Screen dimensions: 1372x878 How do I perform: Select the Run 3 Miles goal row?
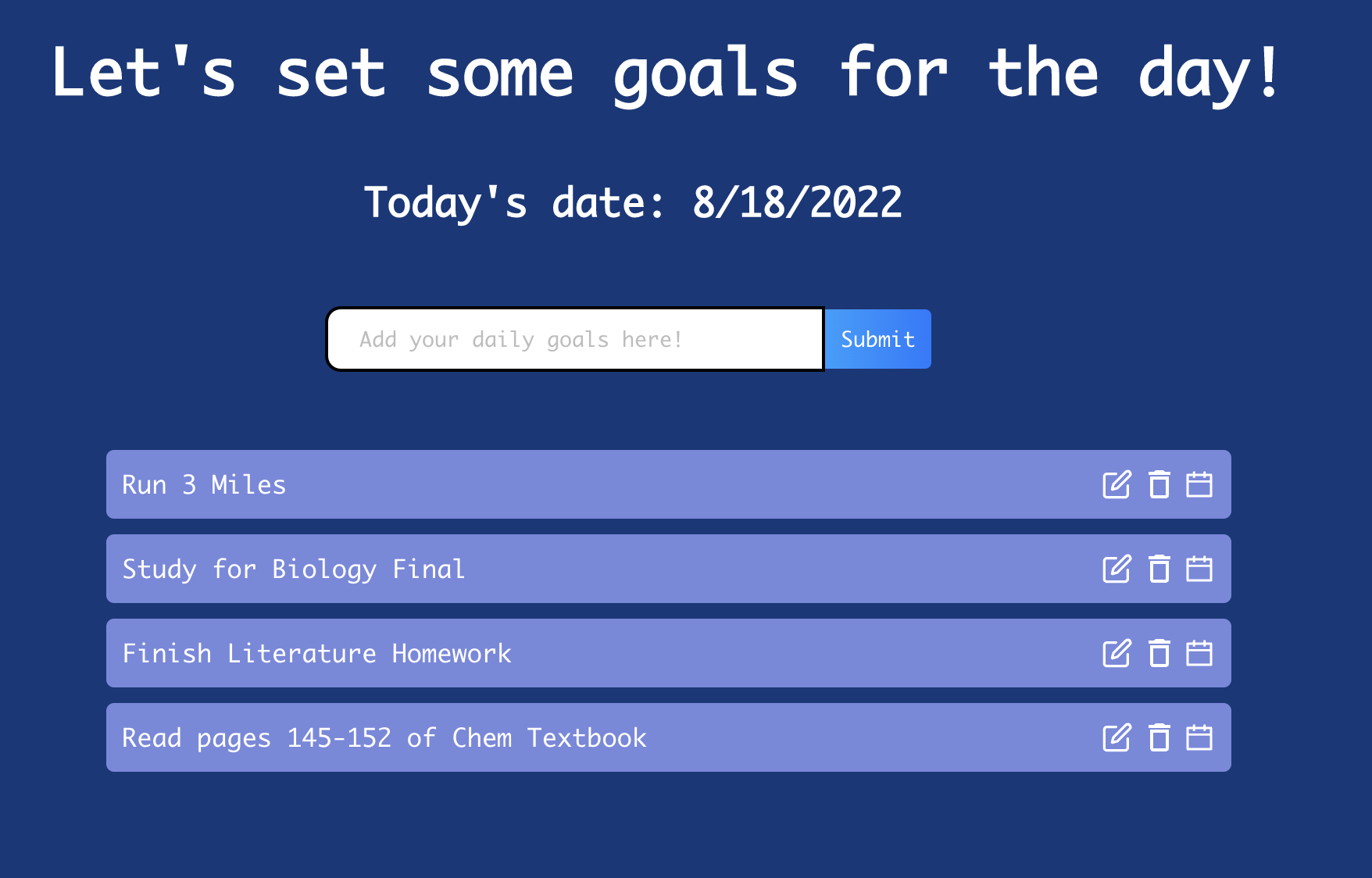pos(669,484)
